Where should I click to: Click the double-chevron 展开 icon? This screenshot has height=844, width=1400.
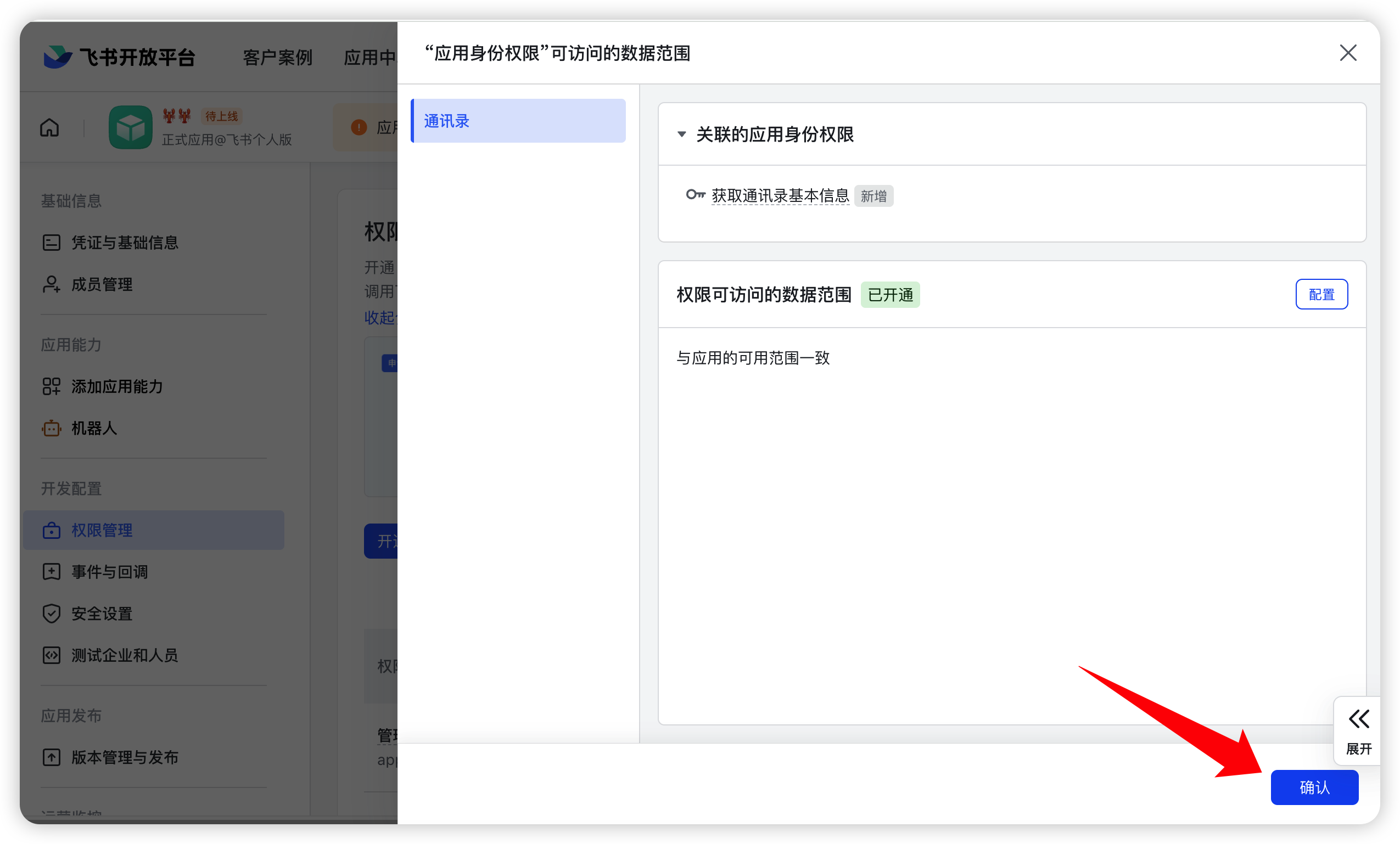[x=1358, y=719]
